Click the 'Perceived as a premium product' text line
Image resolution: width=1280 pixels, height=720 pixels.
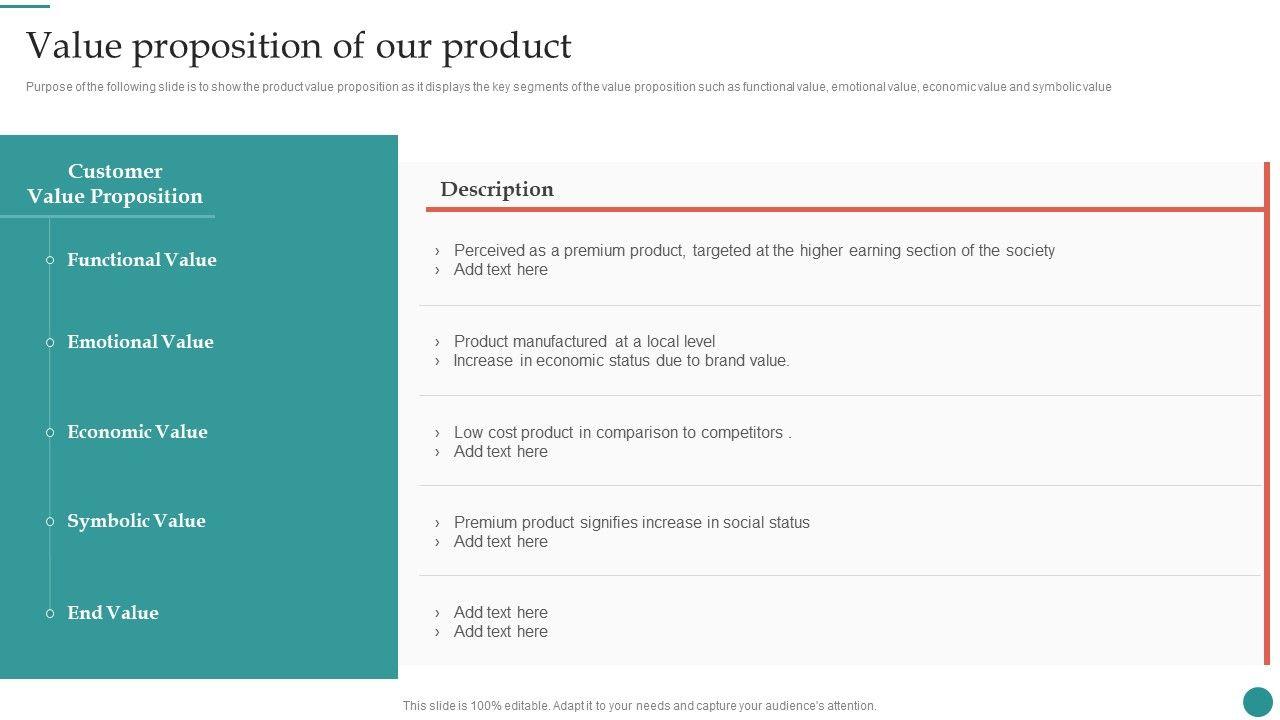coord(754,251)
